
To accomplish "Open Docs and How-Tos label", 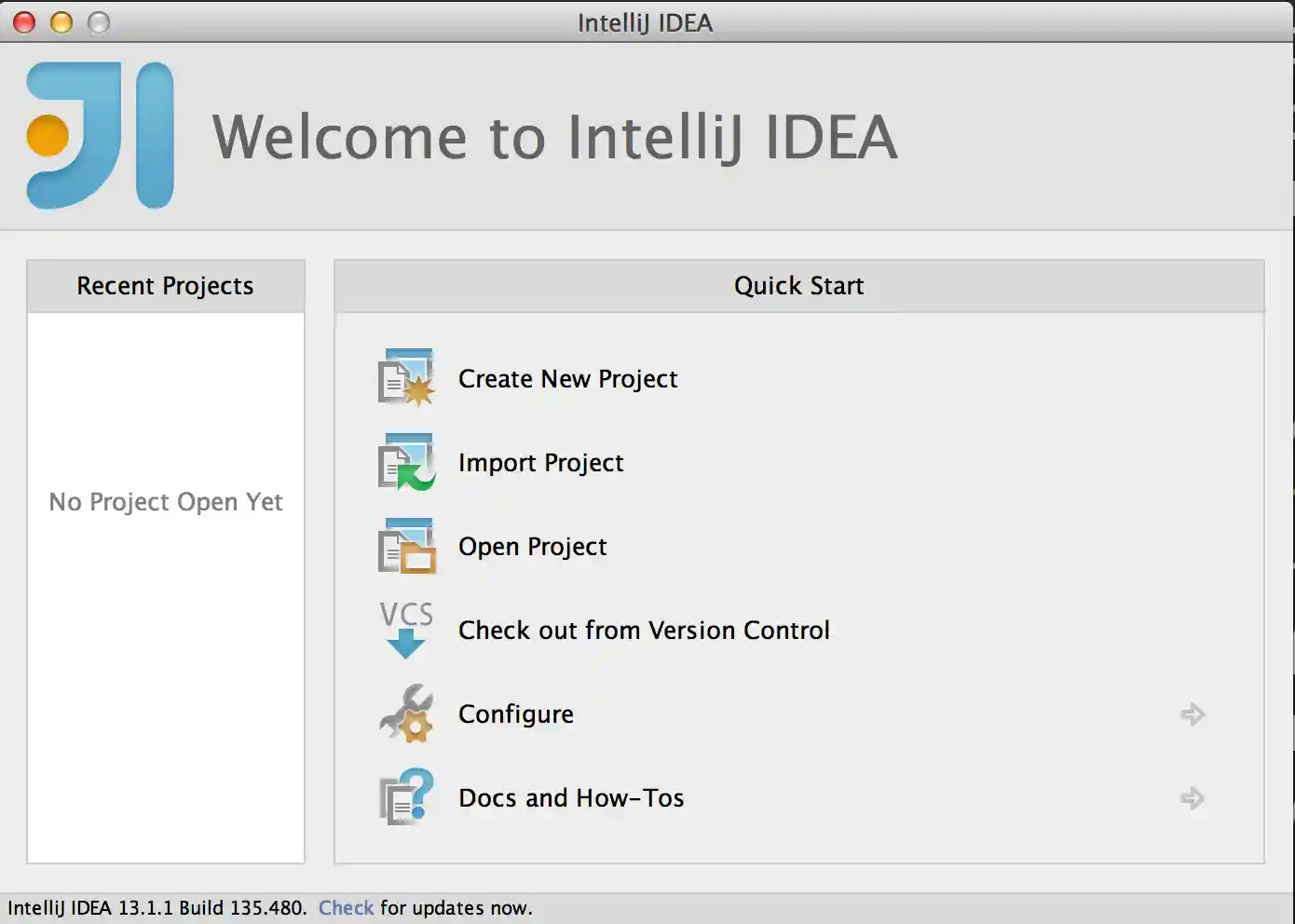I will 571,798.
